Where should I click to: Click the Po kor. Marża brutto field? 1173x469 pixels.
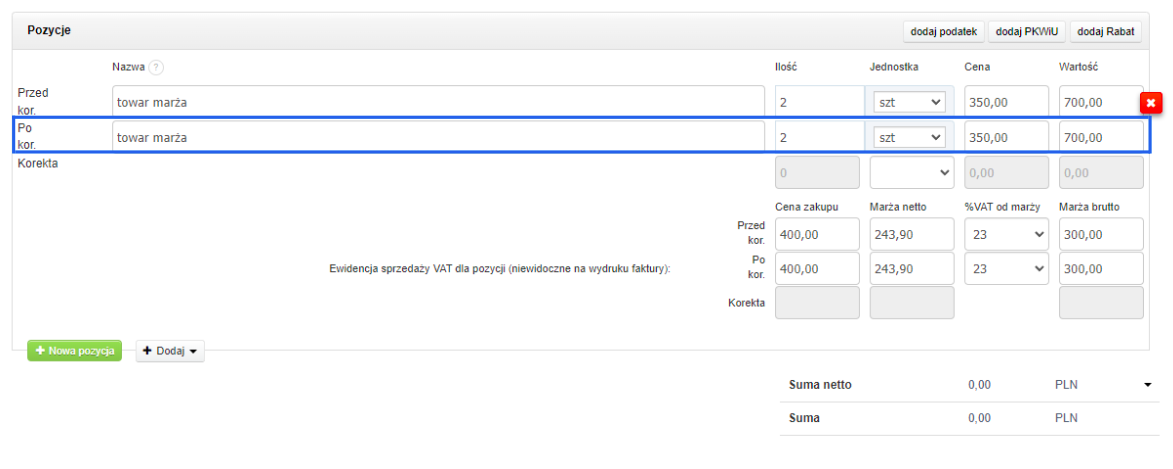coord(1100,269)
